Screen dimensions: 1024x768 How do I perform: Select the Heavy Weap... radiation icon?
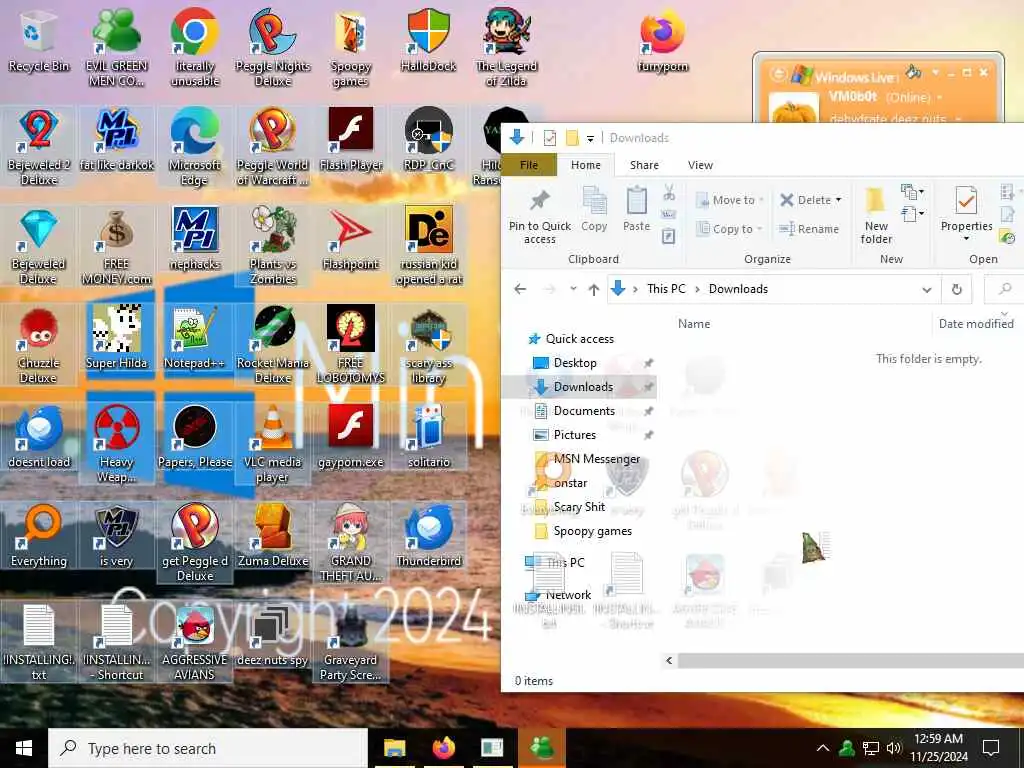point(116,445)
